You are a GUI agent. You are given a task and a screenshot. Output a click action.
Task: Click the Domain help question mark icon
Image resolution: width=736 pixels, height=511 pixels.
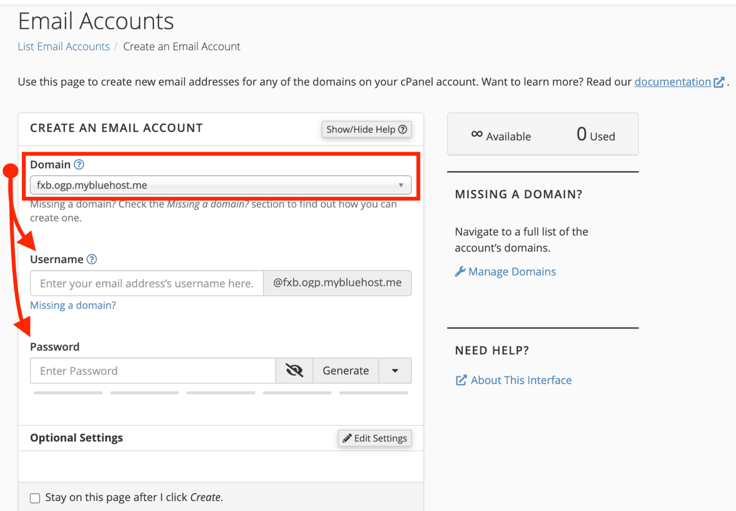79,165
